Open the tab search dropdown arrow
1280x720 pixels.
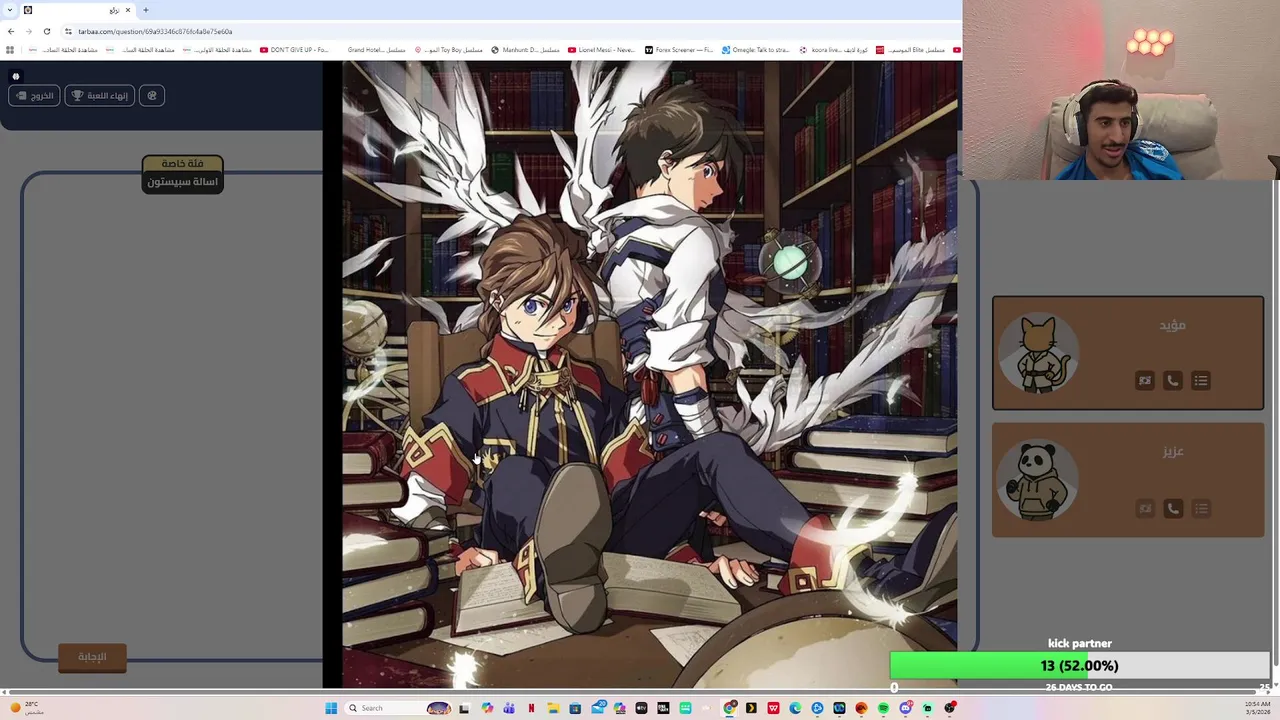[10, 10]
